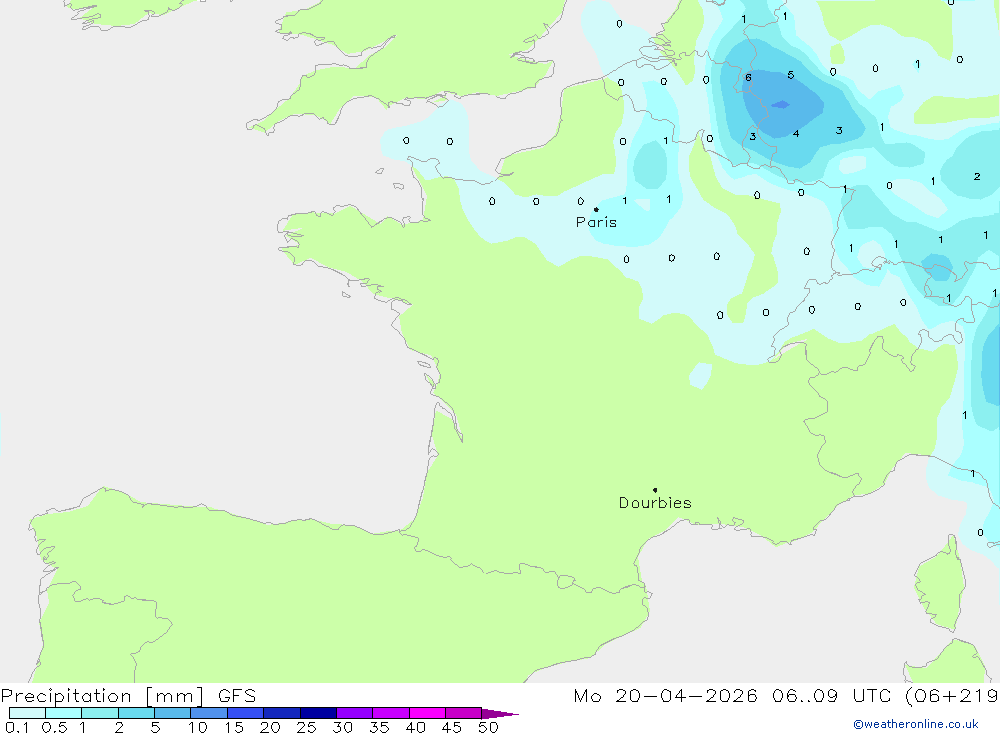Click the '50' legend scale number
1000x733 pixels.
pyautogui.click(x=488, y=727)
